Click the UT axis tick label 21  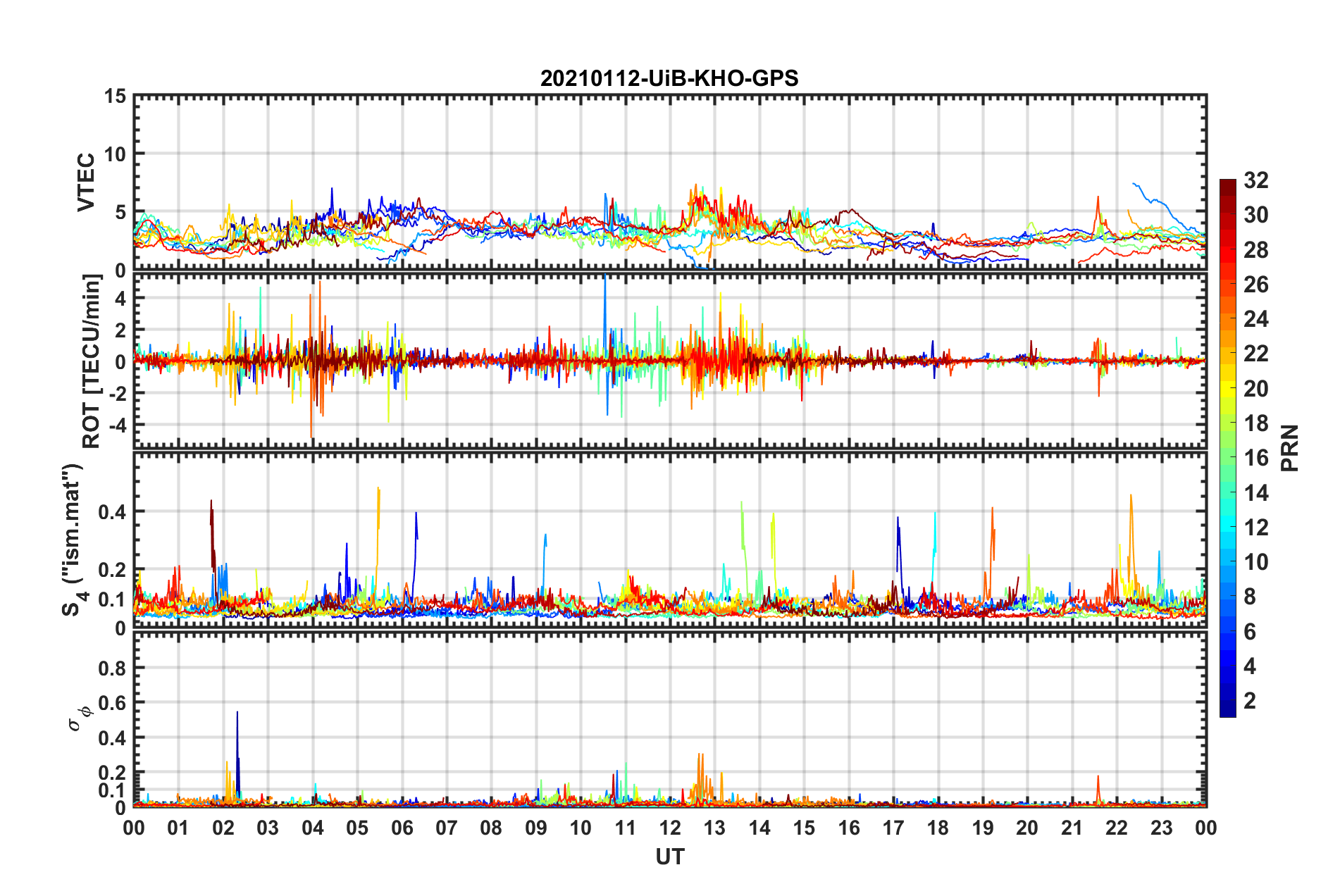tap(1072, 828)
